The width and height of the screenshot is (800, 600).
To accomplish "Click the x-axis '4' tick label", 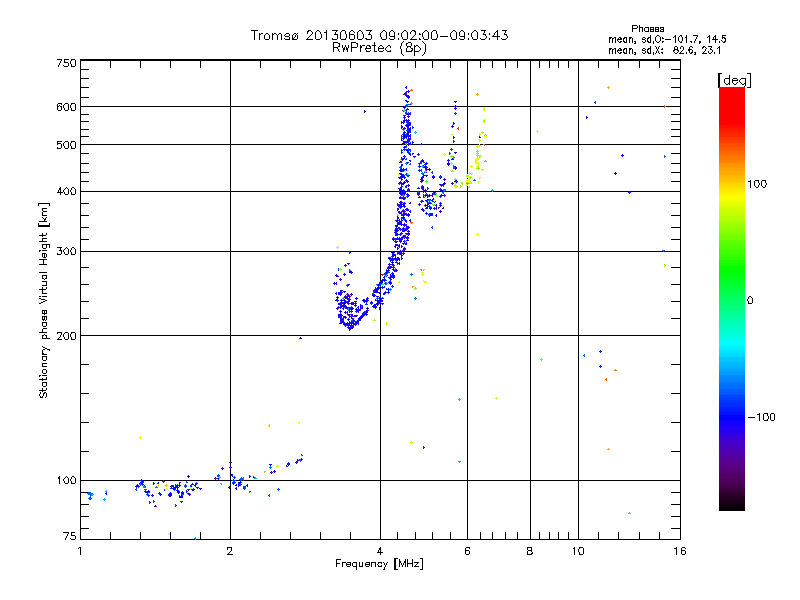I will (380, 551).
